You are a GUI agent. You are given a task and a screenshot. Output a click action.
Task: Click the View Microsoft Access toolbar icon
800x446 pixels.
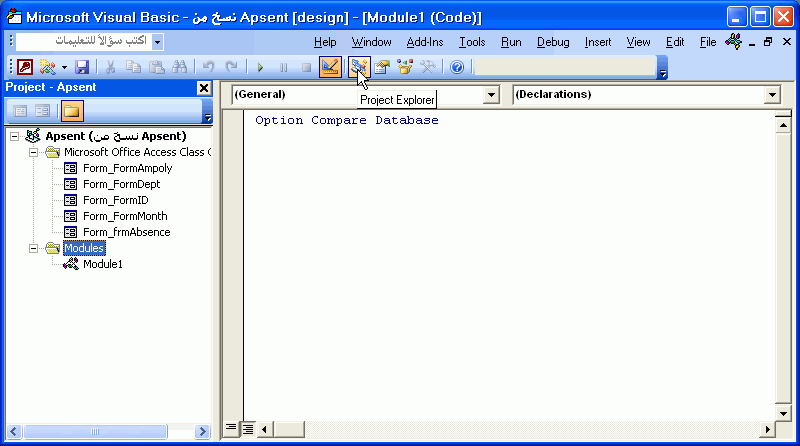20,67
